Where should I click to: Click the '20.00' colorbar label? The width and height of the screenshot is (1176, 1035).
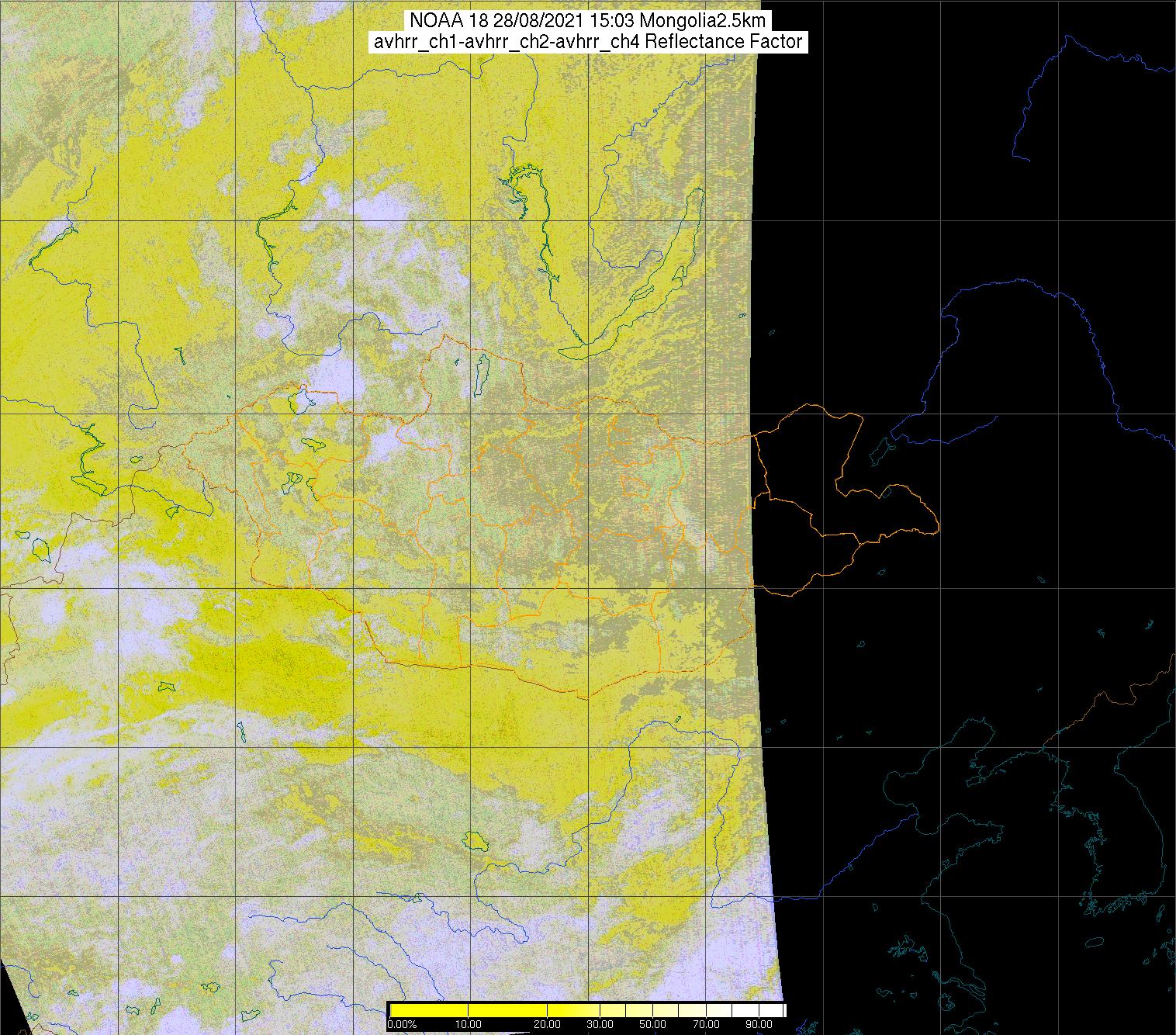pyautogui.click(x=548, y=1024)
